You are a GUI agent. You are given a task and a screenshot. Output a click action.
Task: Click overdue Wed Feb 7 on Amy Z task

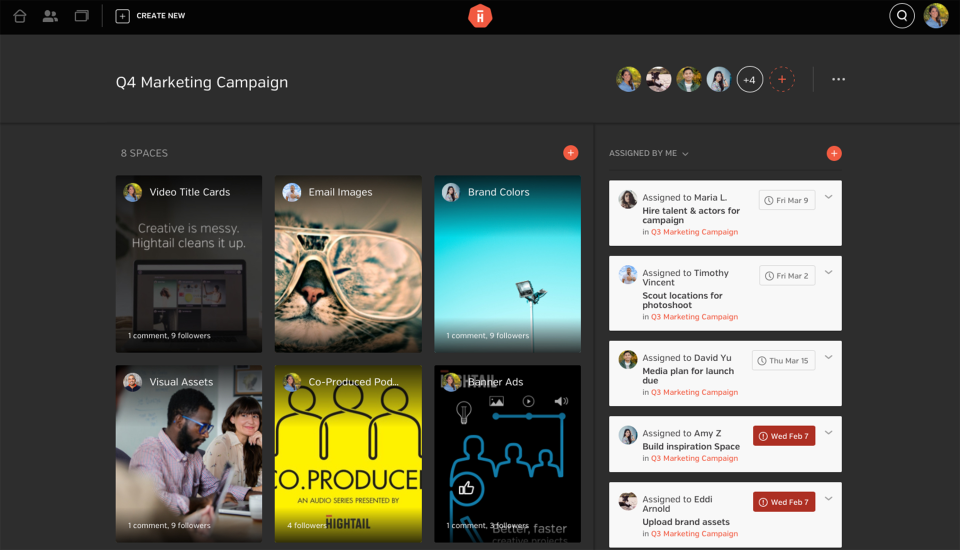point(784,436)
